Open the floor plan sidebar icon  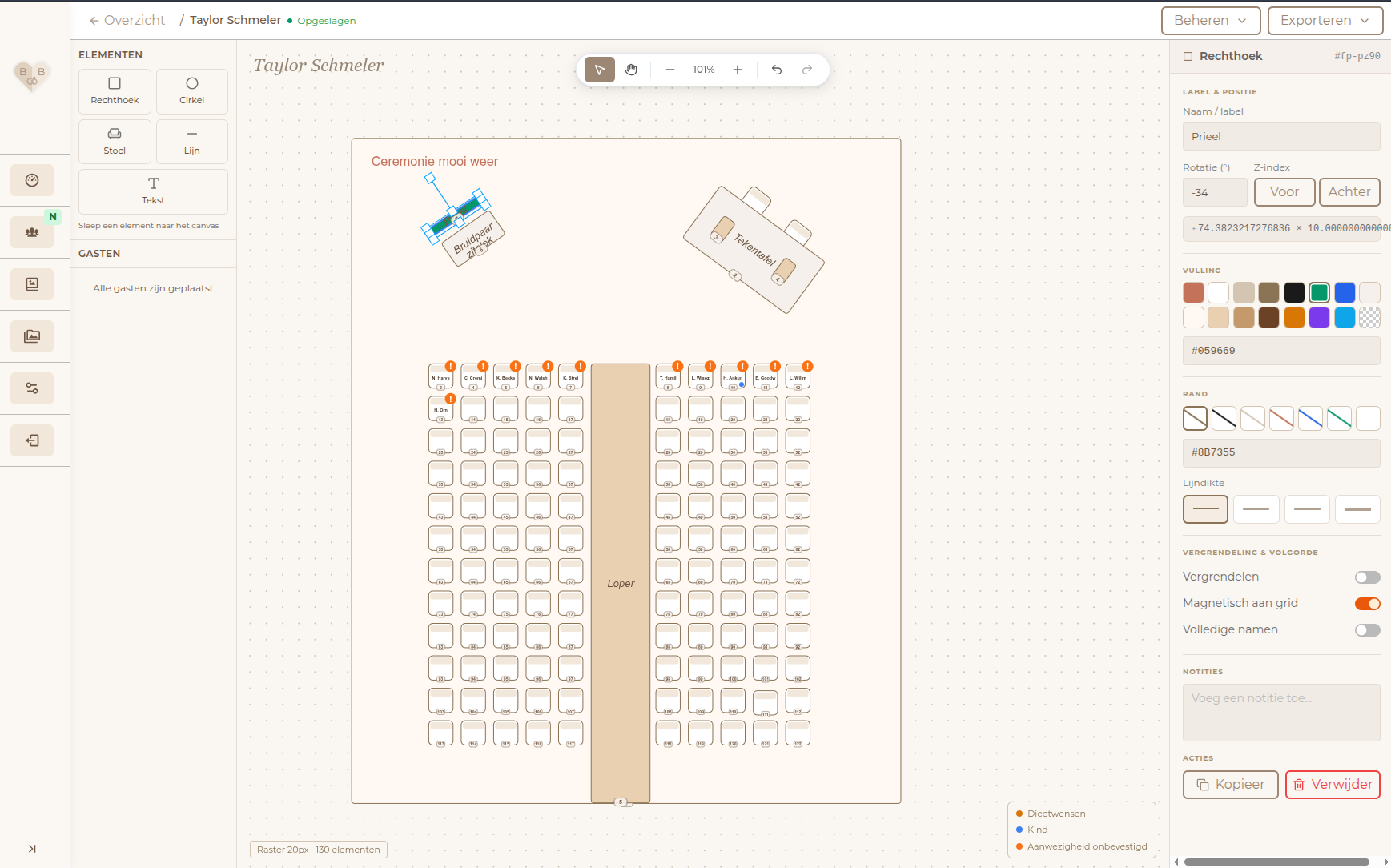point(32,284)
